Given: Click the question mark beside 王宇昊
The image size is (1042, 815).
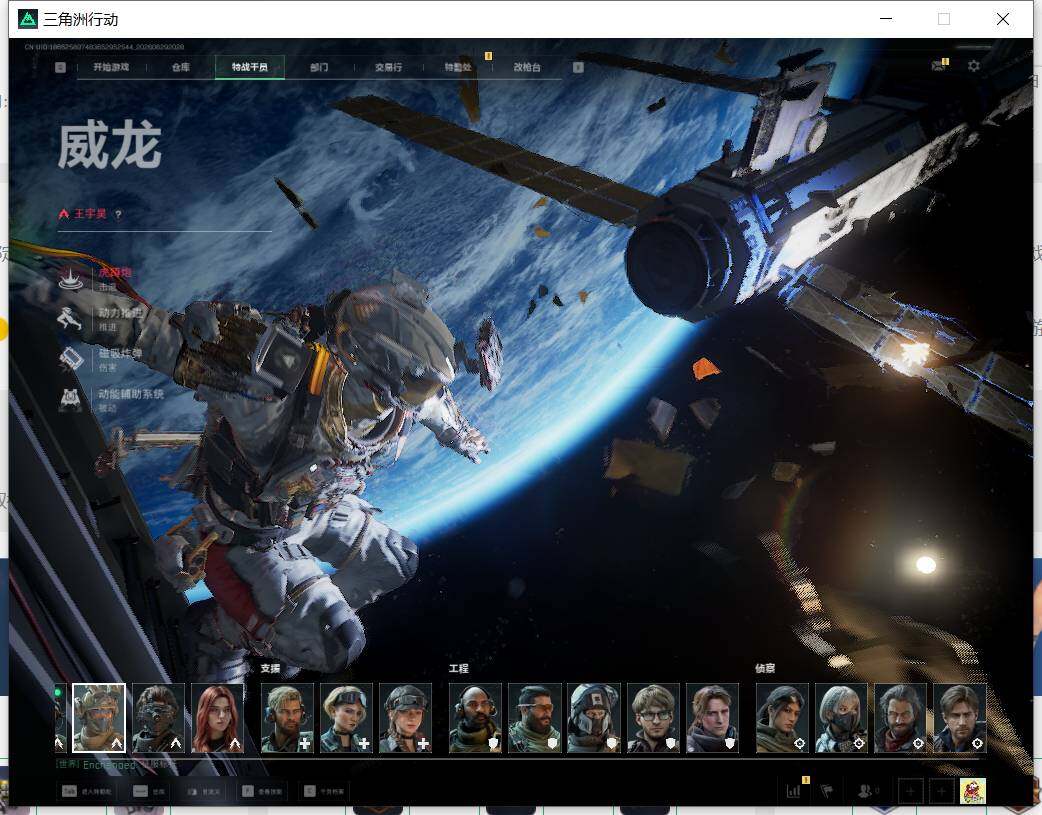Looking at the screenshot, I should pyautogui.click(x=118, y=214).
